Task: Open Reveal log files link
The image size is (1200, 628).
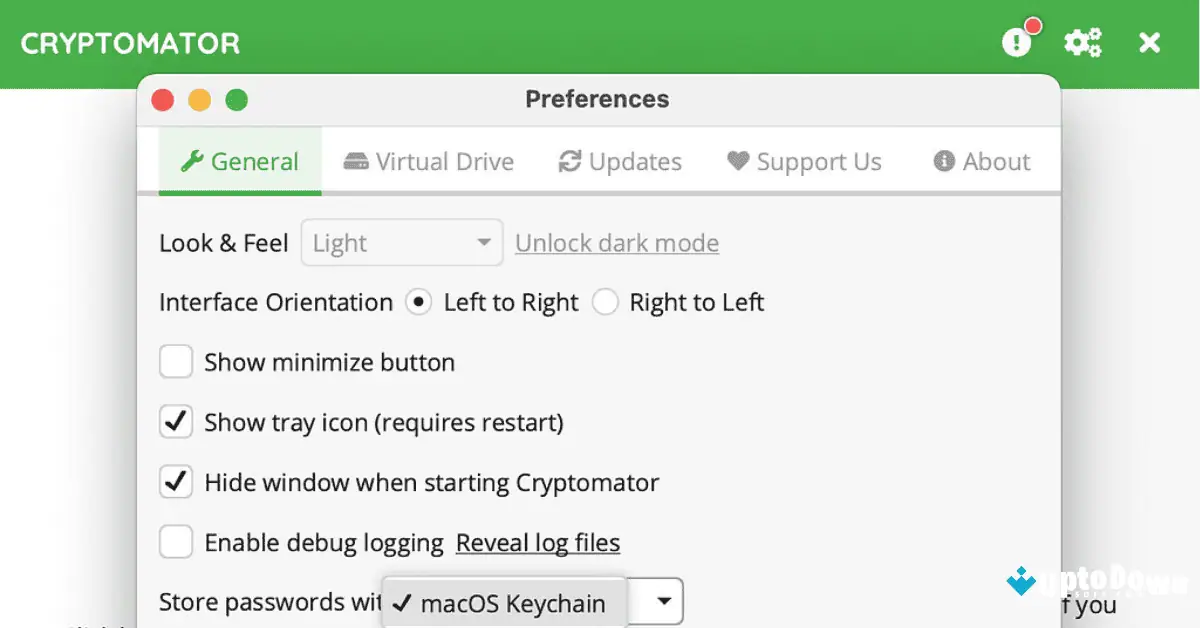Action: tap(538, 542)
